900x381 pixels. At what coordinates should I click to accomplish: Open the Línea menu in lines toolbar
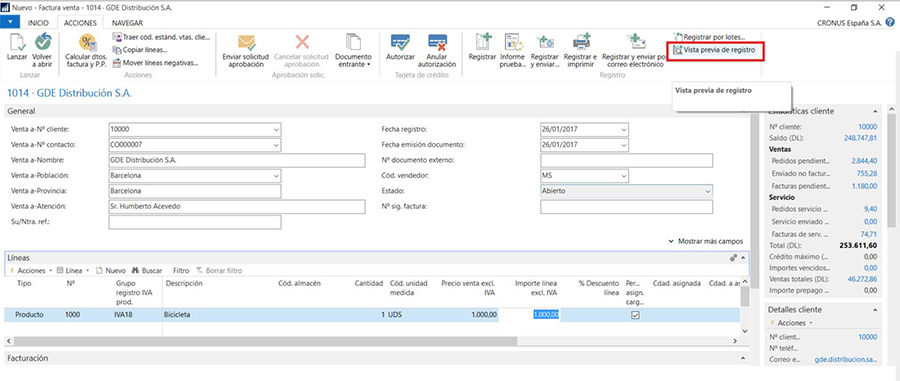[x=73, y=270]
